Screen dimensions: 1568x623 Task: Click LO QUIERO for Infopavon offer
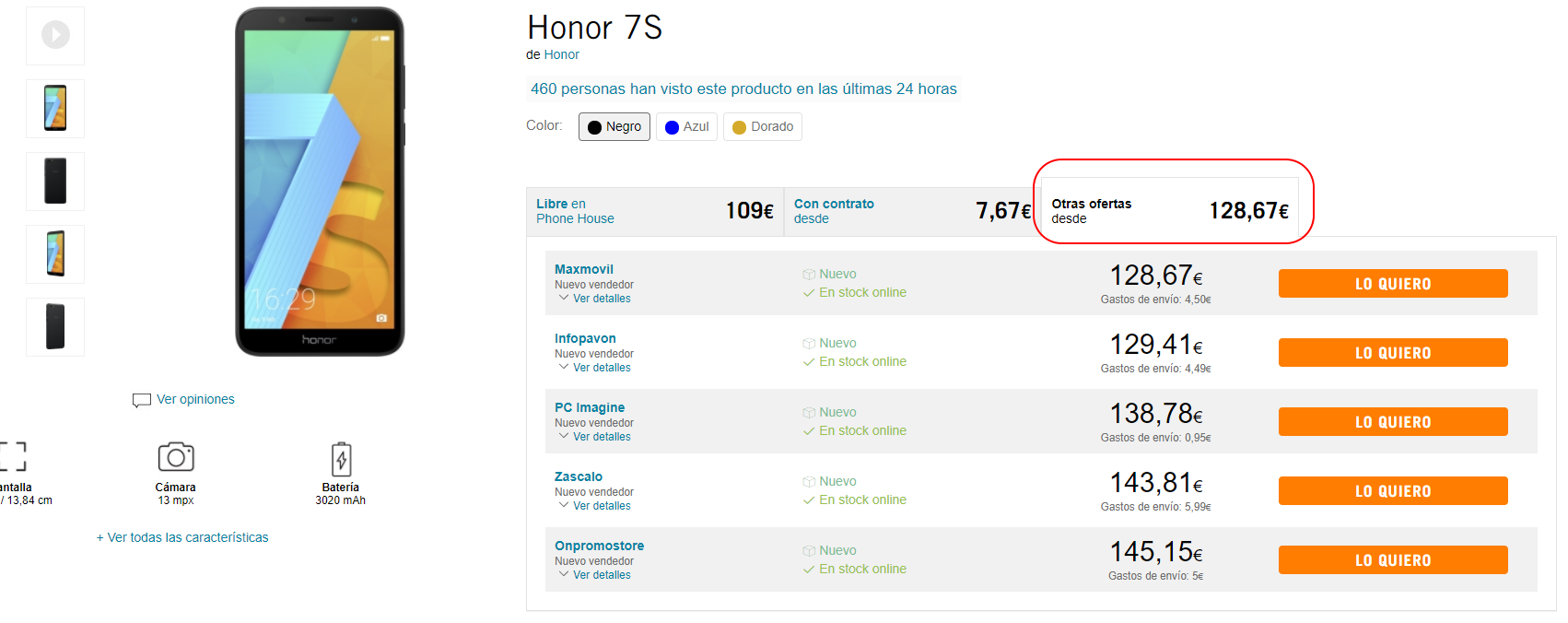(1393, 353)
